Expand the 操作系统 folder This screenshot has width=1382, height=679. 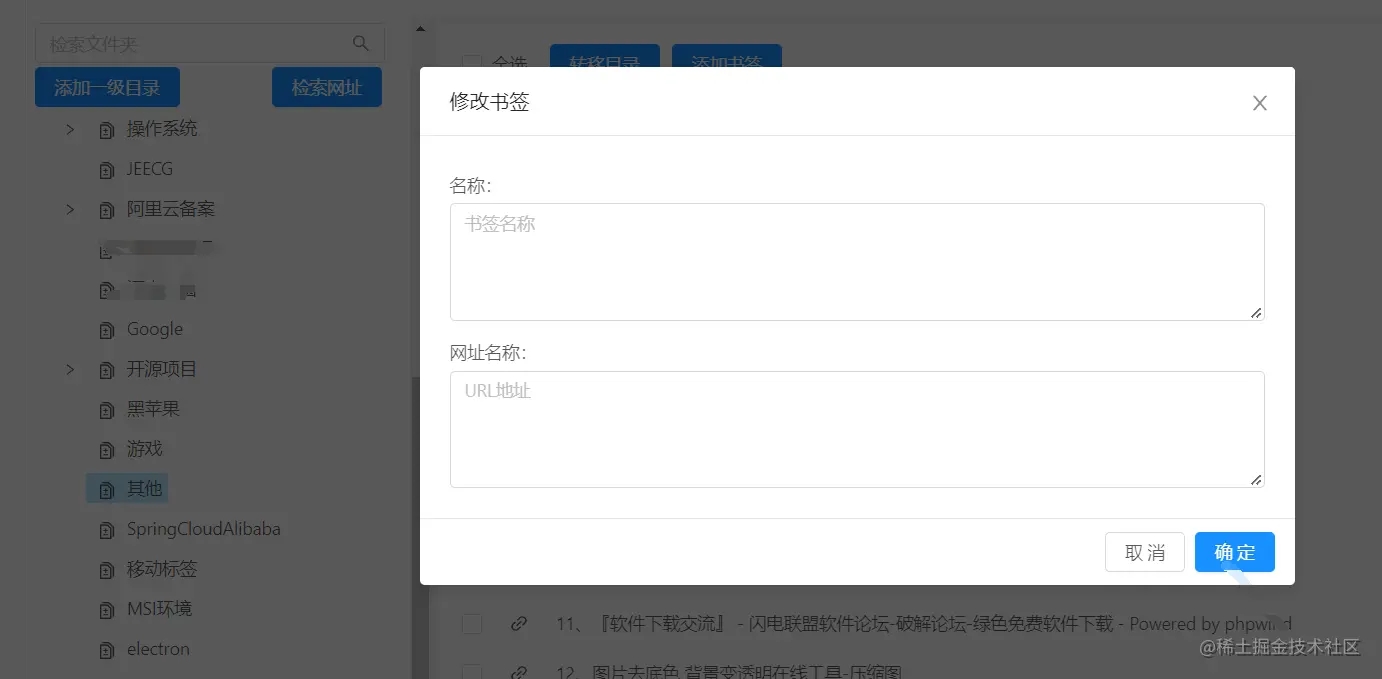70,129
